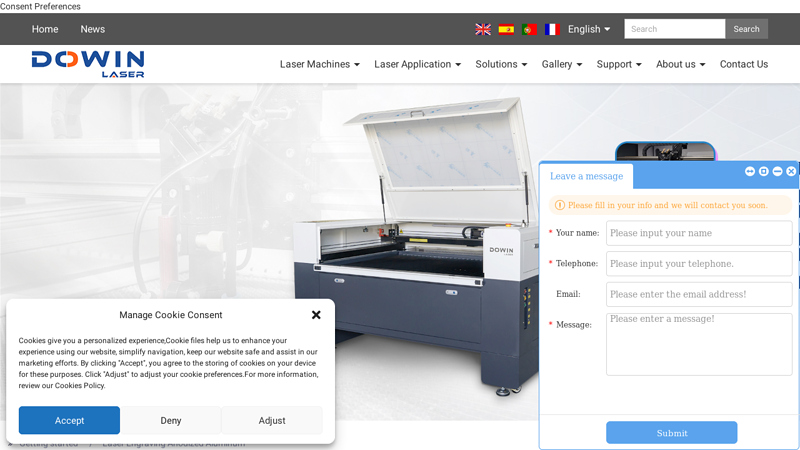This screenshot has height=450, width=800.
Task: Select the Portuguese flag icon
Action: pos(529,29)
